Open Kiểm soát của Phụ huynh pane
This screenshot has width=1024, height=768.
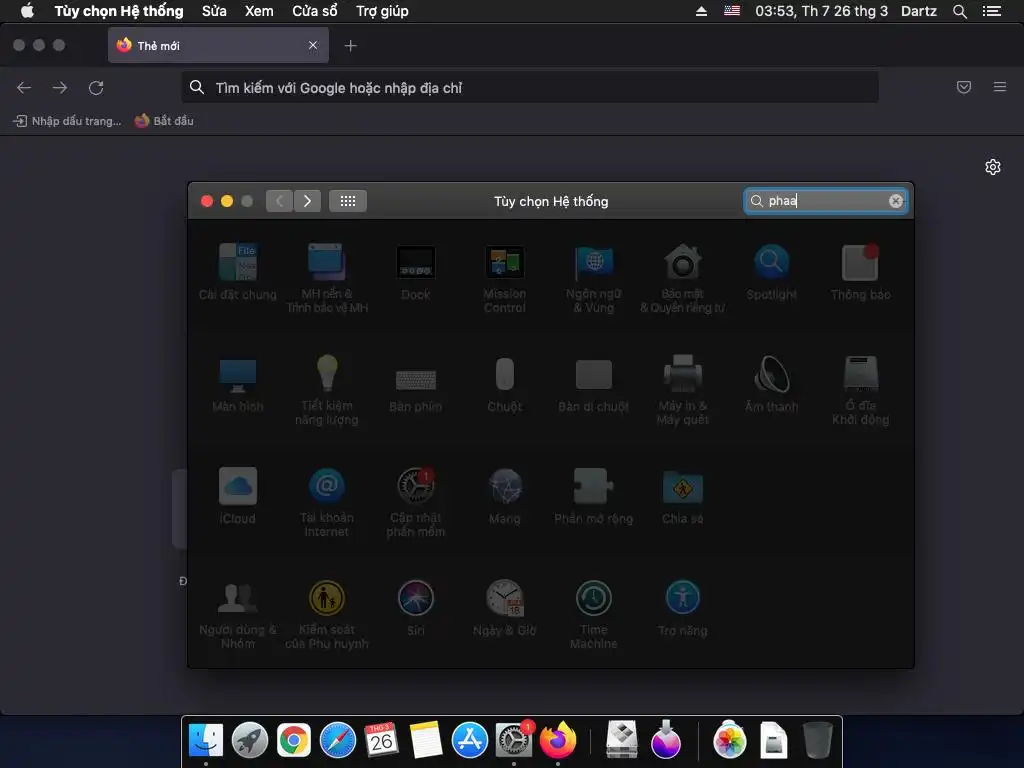327,614
